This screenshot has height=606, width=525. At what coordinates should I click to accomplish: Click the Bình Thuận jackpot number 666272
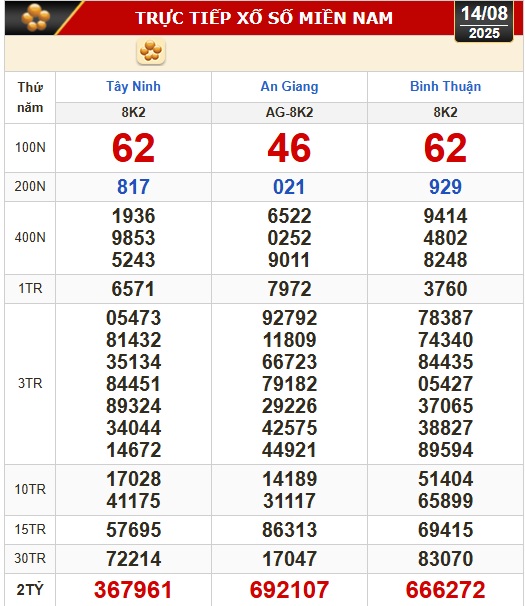[x=445, y=590]
